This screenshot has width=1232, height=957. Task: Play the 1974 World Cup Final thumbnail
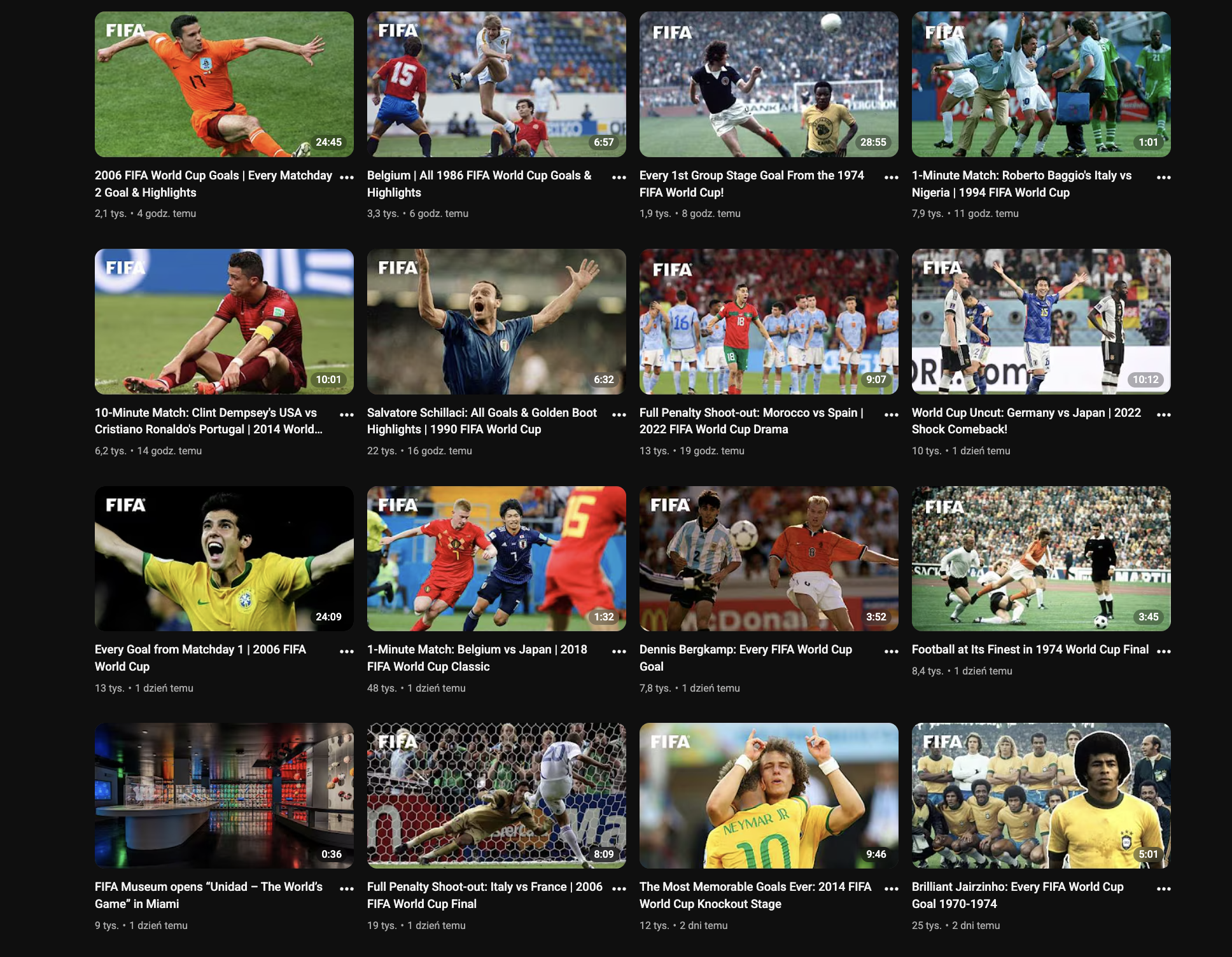pos(1041,559)
